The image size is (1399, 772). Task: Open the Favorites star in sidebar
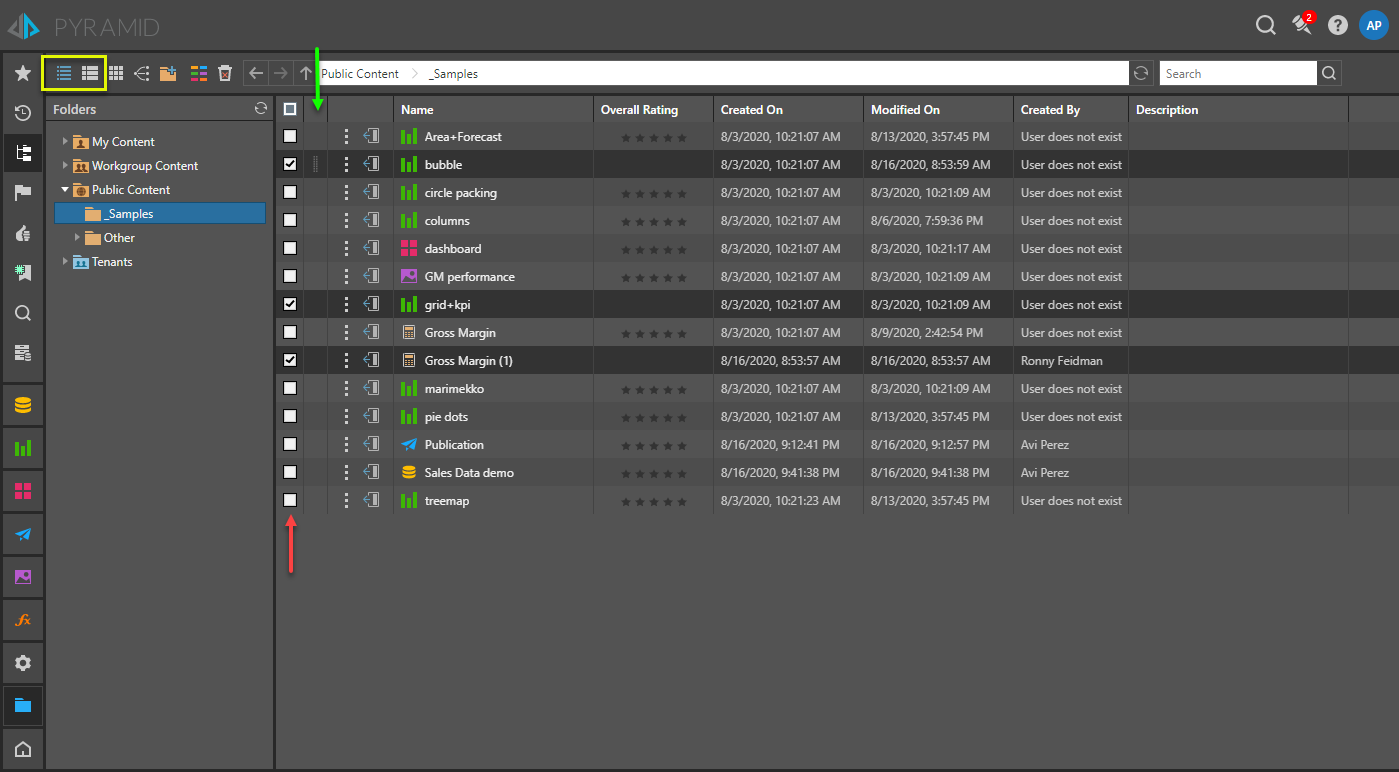[23, 73]
